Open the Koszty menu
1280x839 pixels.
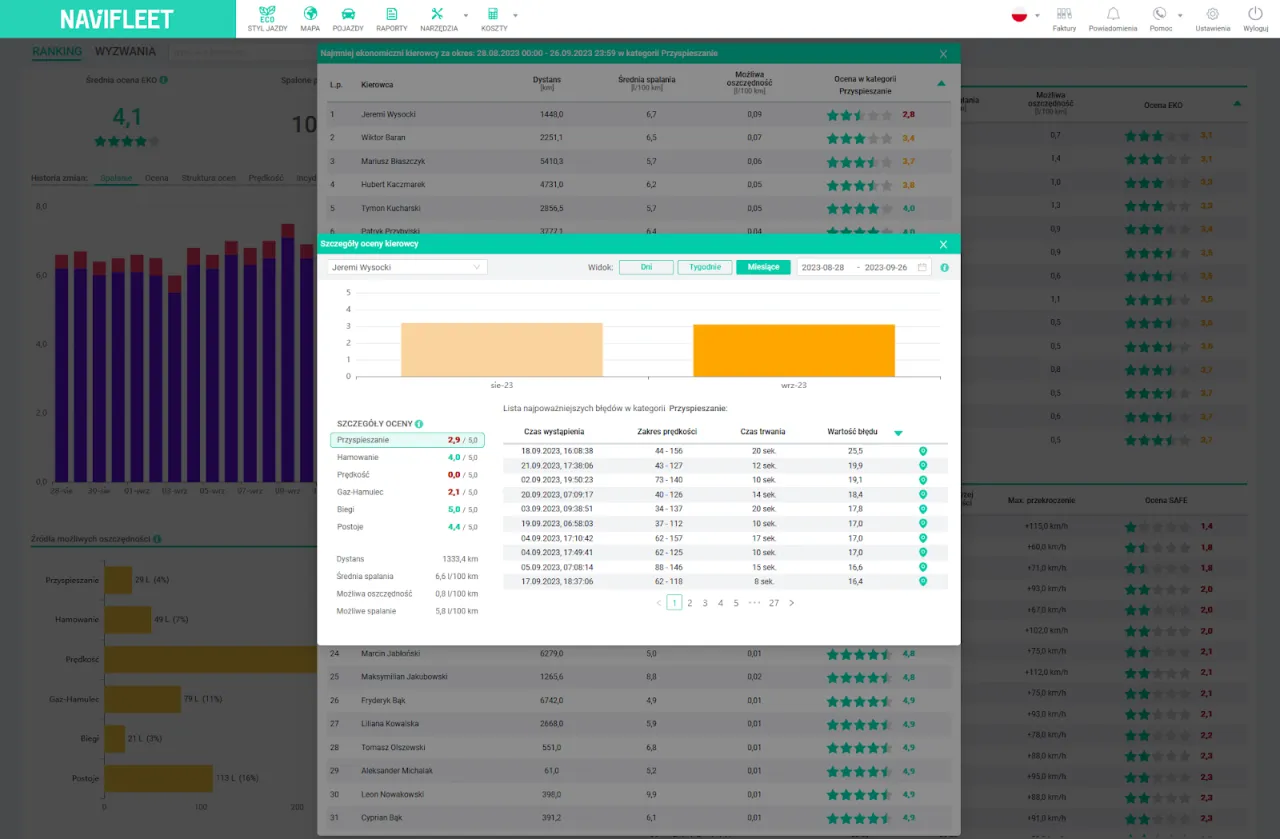[493, 15]
